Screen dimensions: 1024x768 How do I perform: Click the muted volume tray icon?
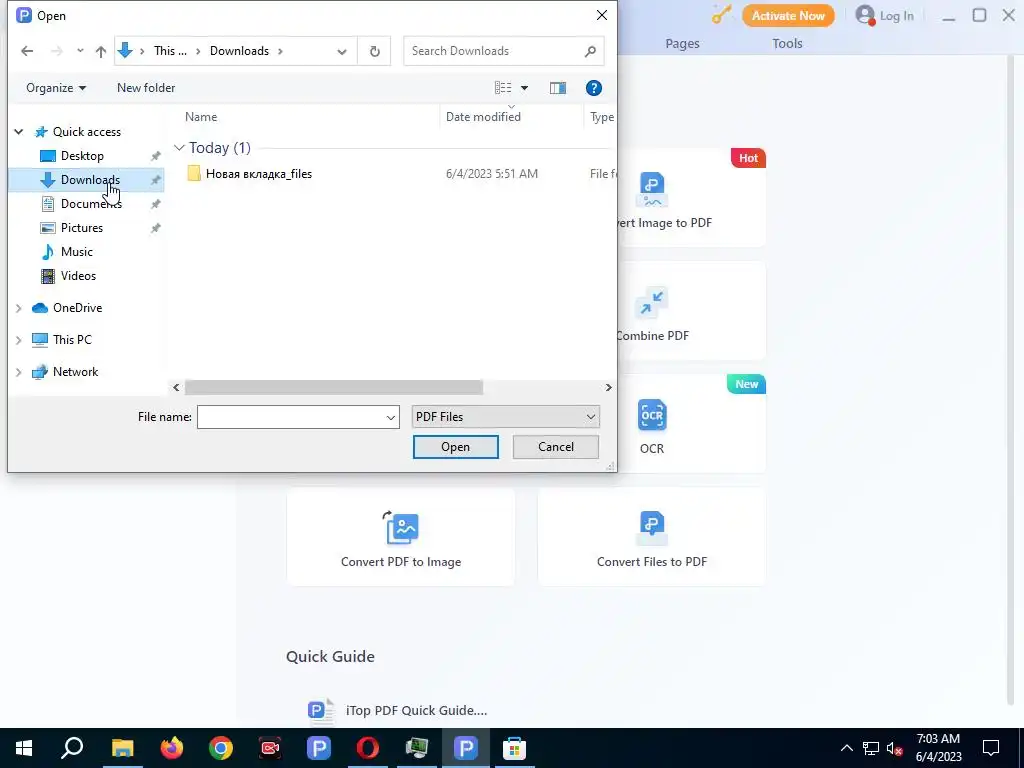click(895, 749)
